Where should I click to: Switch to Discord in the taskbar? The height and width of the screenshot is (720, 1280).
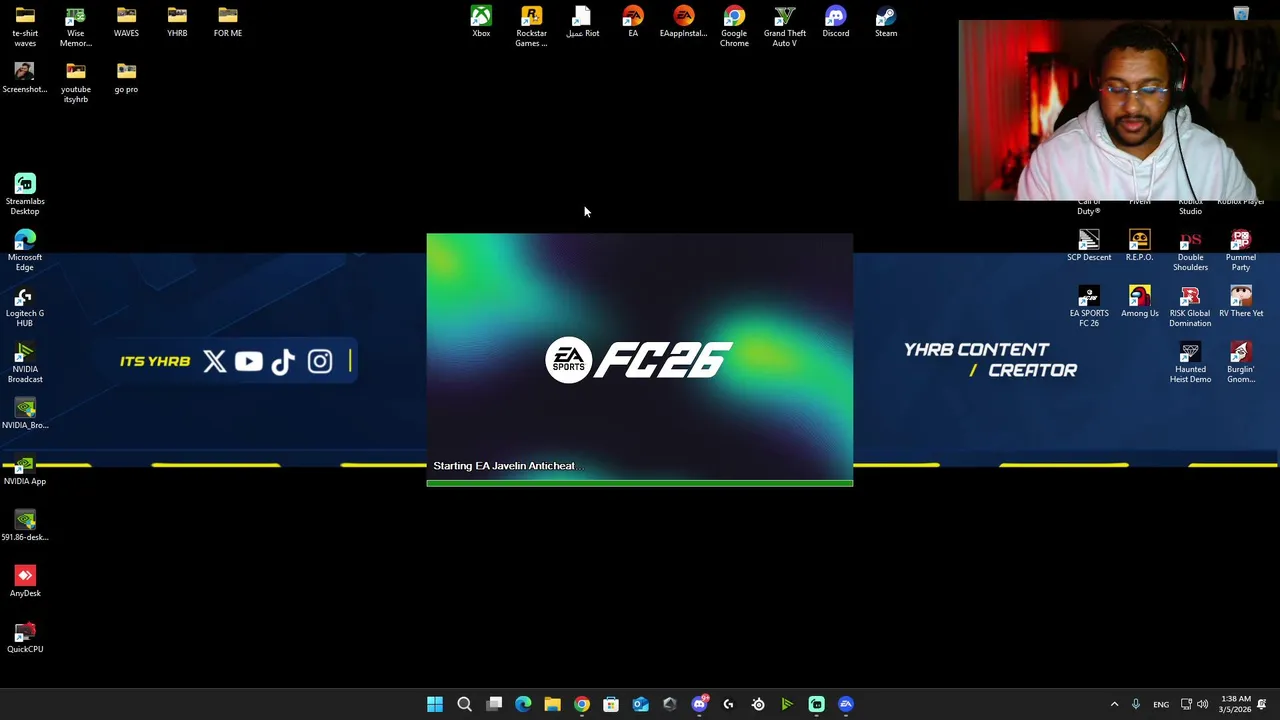pyautogui.click(x=699, y=704)
